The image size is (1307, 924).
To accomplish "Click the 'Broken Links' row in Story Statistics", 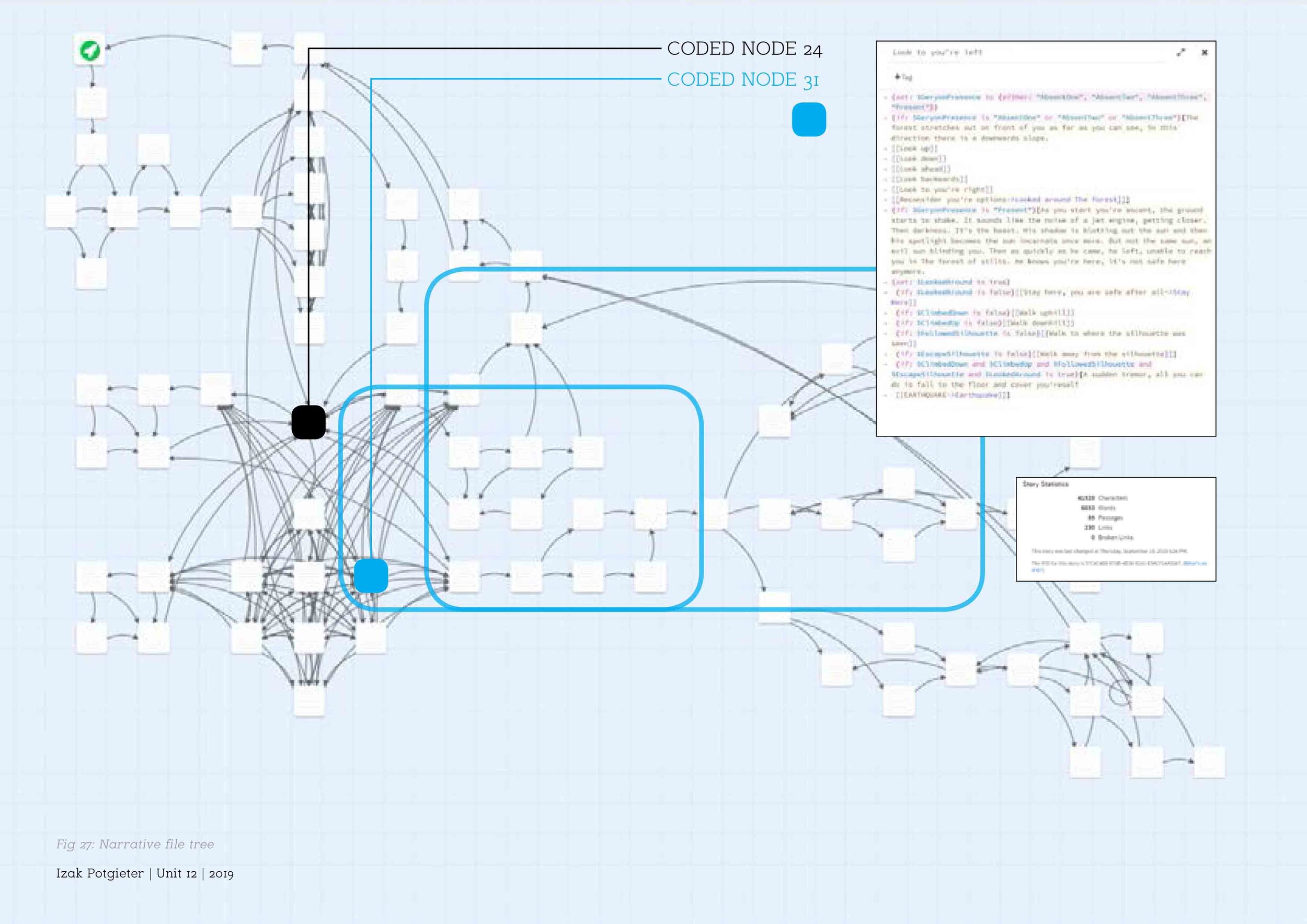I will click(x=1112, y=537).
